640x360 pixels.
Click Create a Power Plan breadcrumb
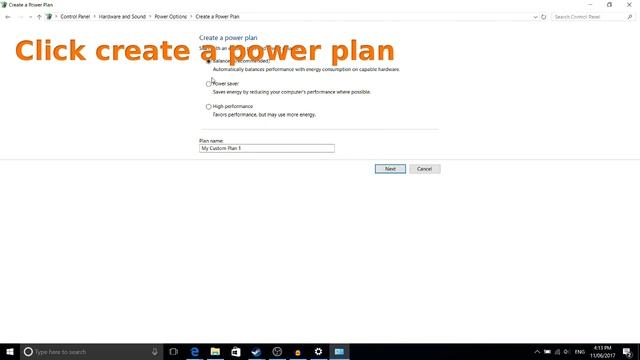pyautogui.click(x=218, y=17)
